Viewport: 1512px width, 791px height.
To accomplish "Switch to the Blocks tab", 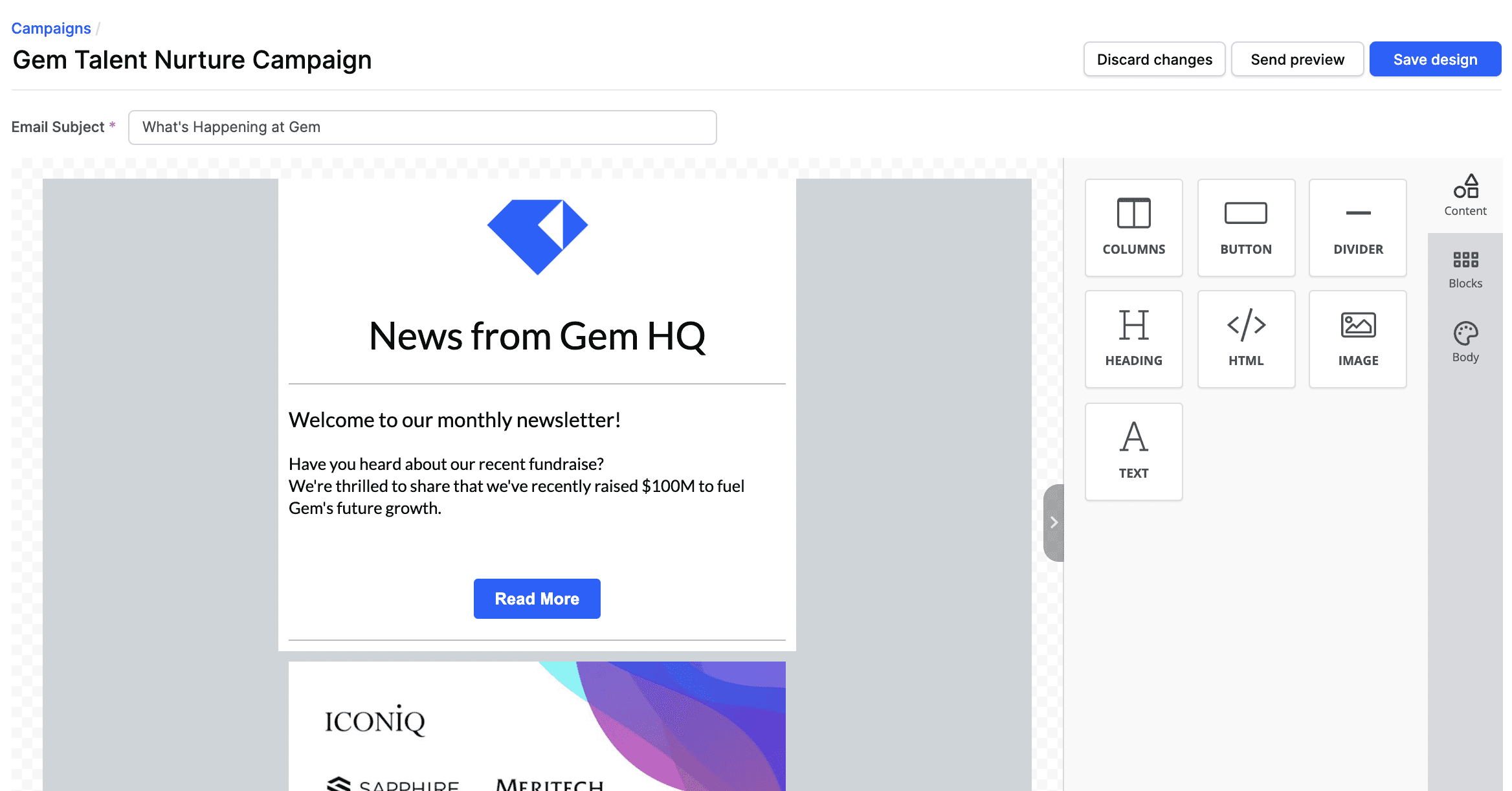I will (1465, 269).
